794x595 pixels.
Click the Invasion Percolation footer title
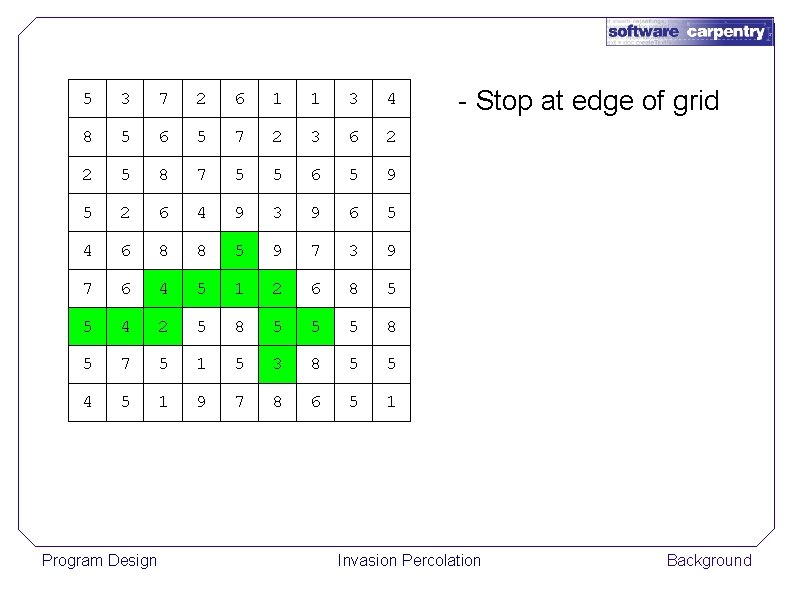[x=409, y=561]
